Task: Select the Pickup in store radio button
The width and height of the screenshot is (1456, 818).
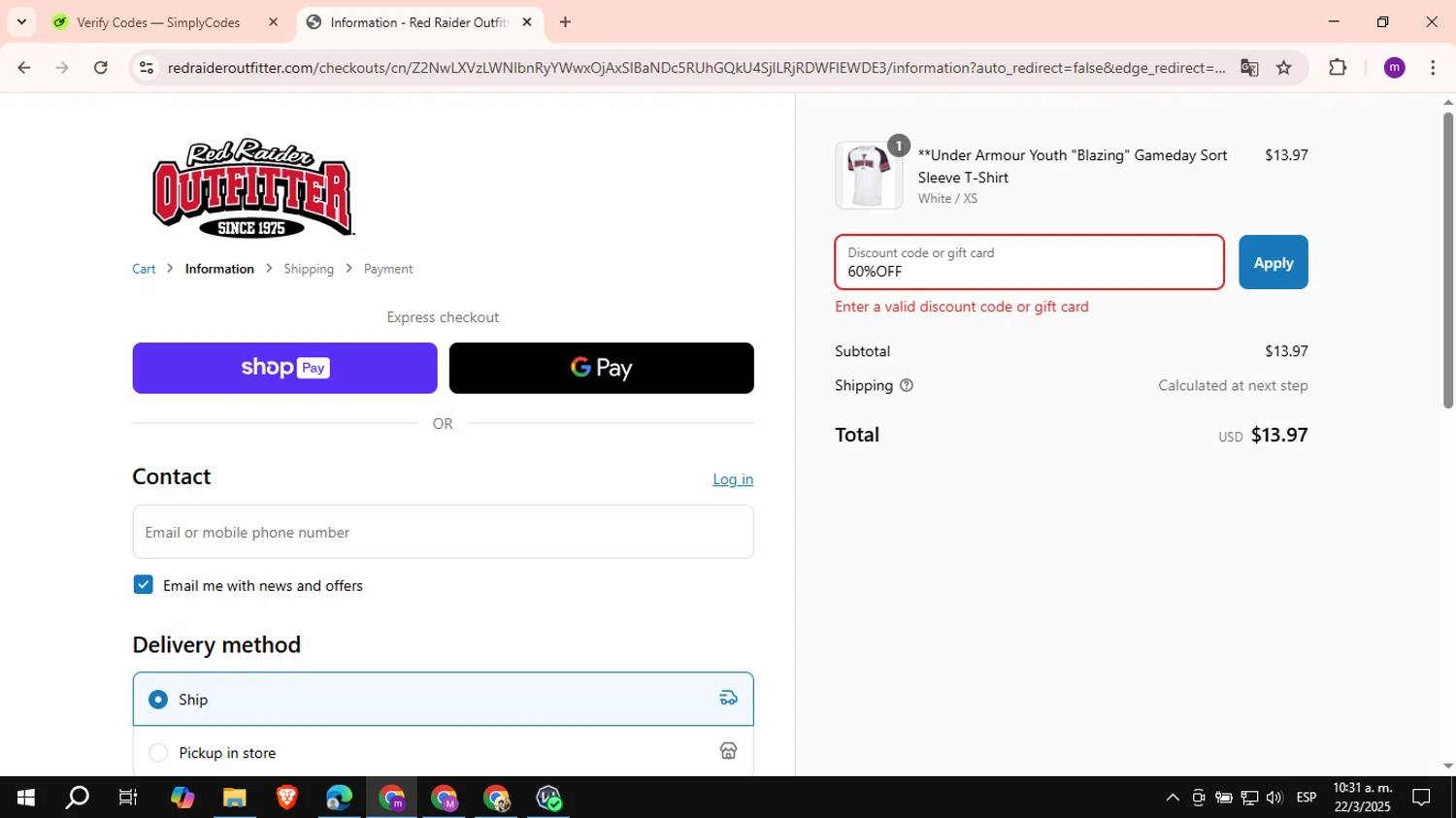Action: [x=158, y=753]
